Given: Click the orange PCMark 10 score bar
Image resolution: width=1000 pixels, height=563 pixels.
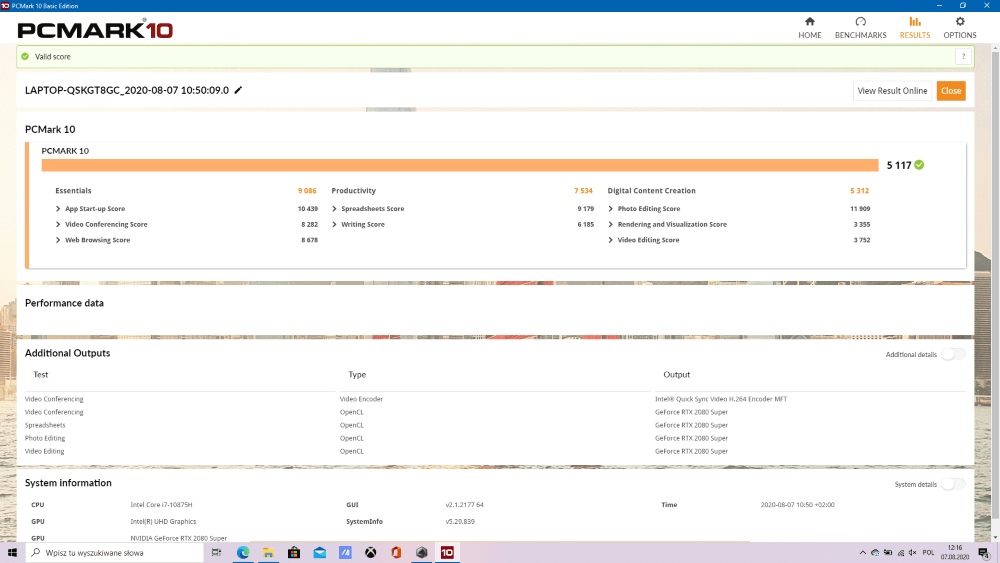Looking at the screenshot, I should [459, 165].
